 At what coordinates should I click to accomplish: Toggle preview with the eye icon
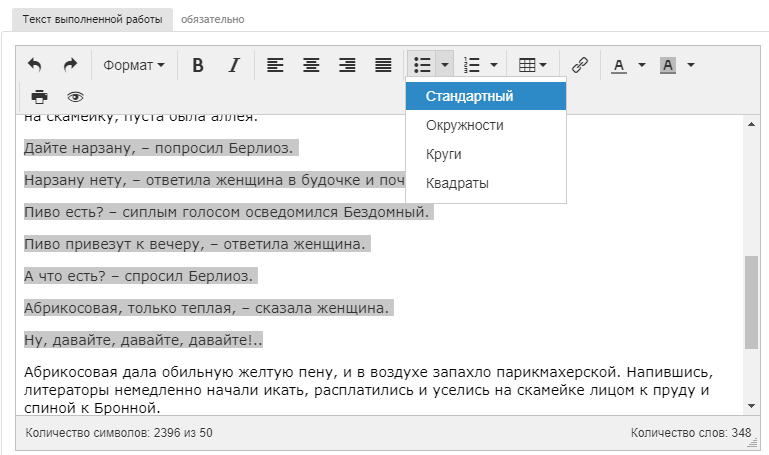coord(75,97)
